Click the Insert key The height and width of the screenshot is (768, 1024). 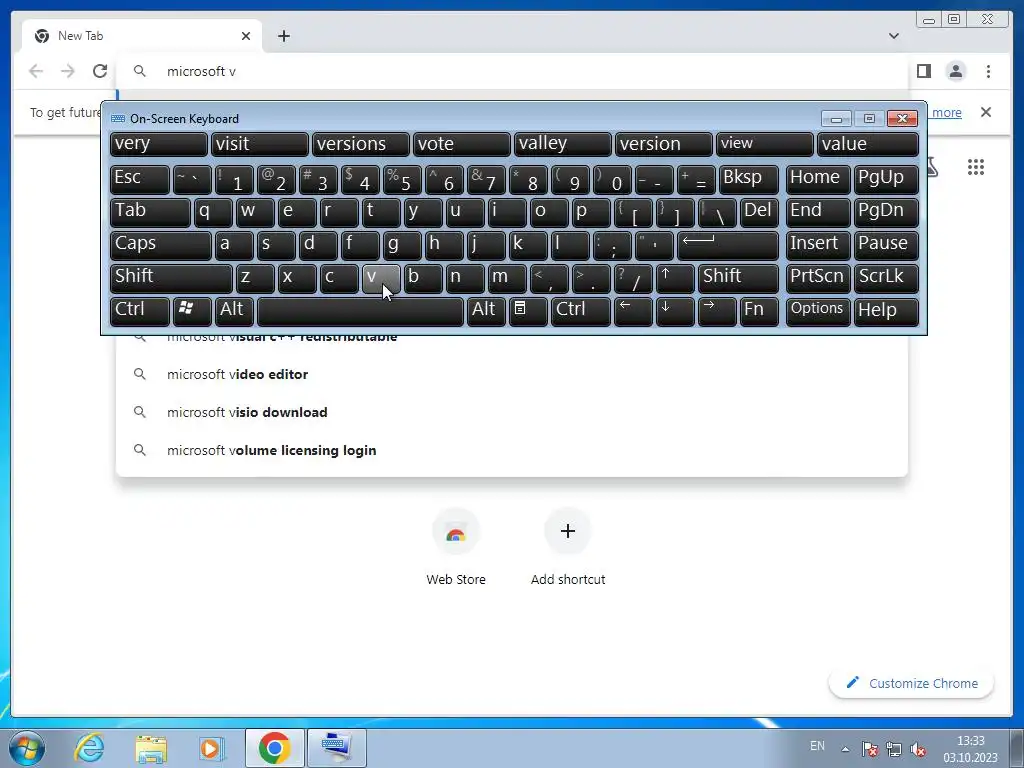point(818,246)
